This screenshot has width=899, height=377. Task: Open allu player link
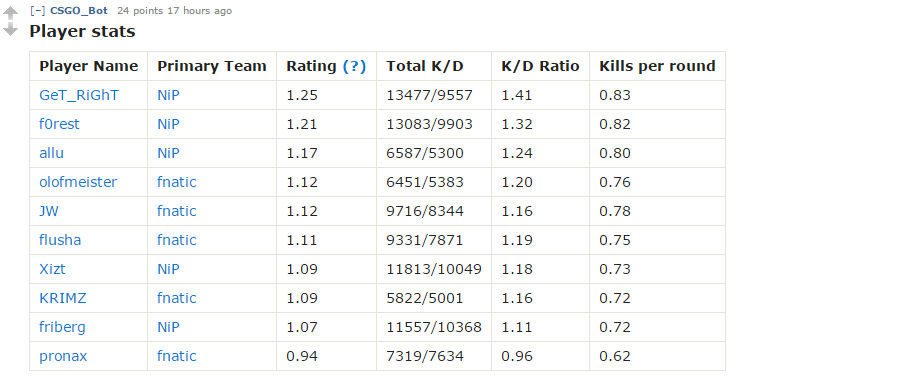coord(52,153)
